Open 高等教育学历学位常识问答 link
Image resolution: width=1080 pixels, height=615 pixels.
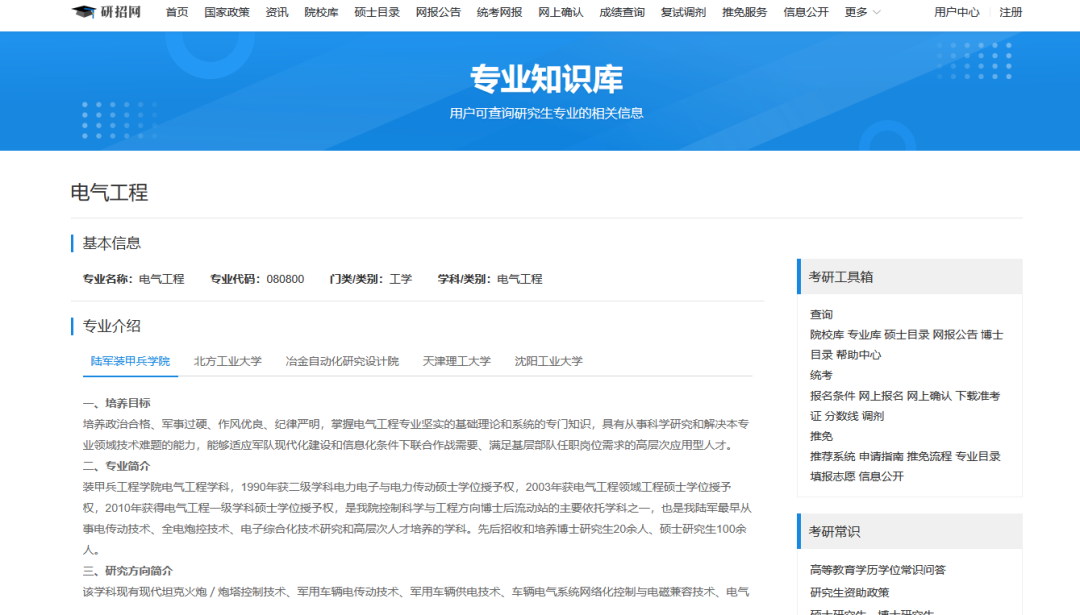coord(878,570)
